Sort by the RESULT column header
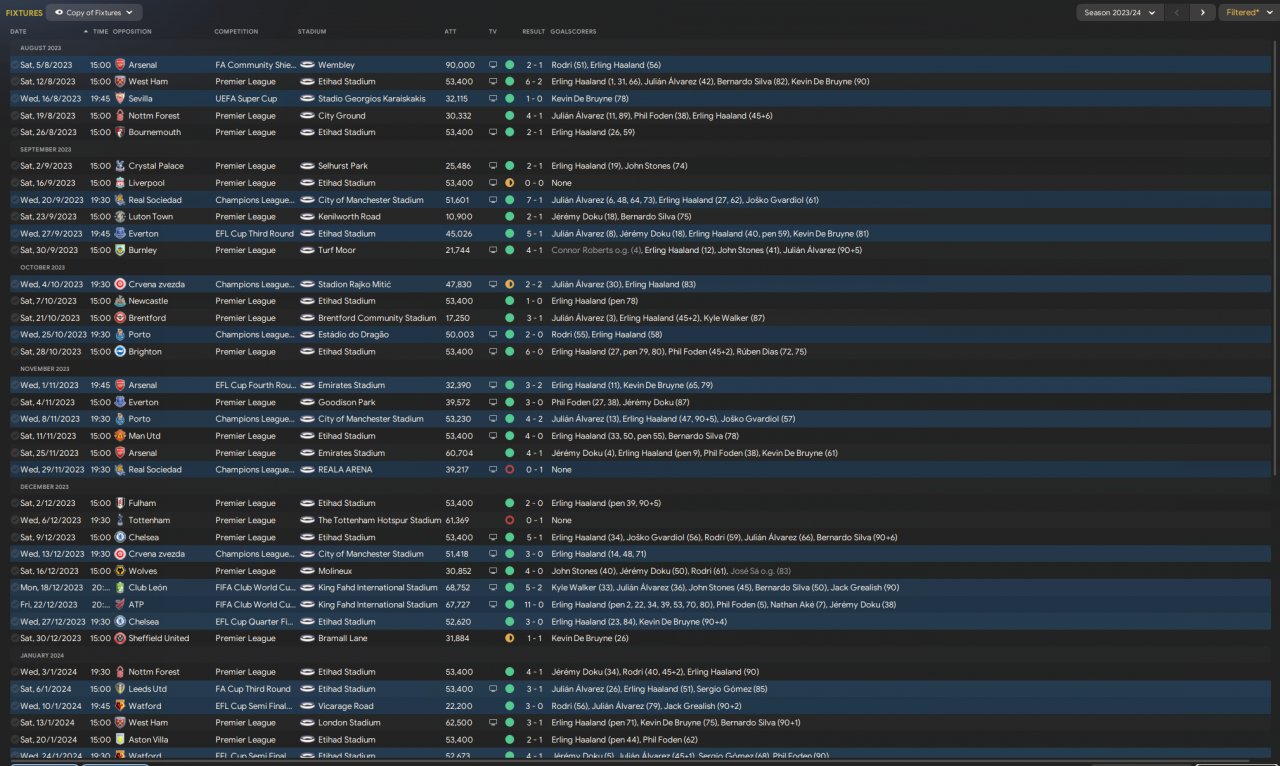This screenshot has width=1280, height=766. coord(534,32)
